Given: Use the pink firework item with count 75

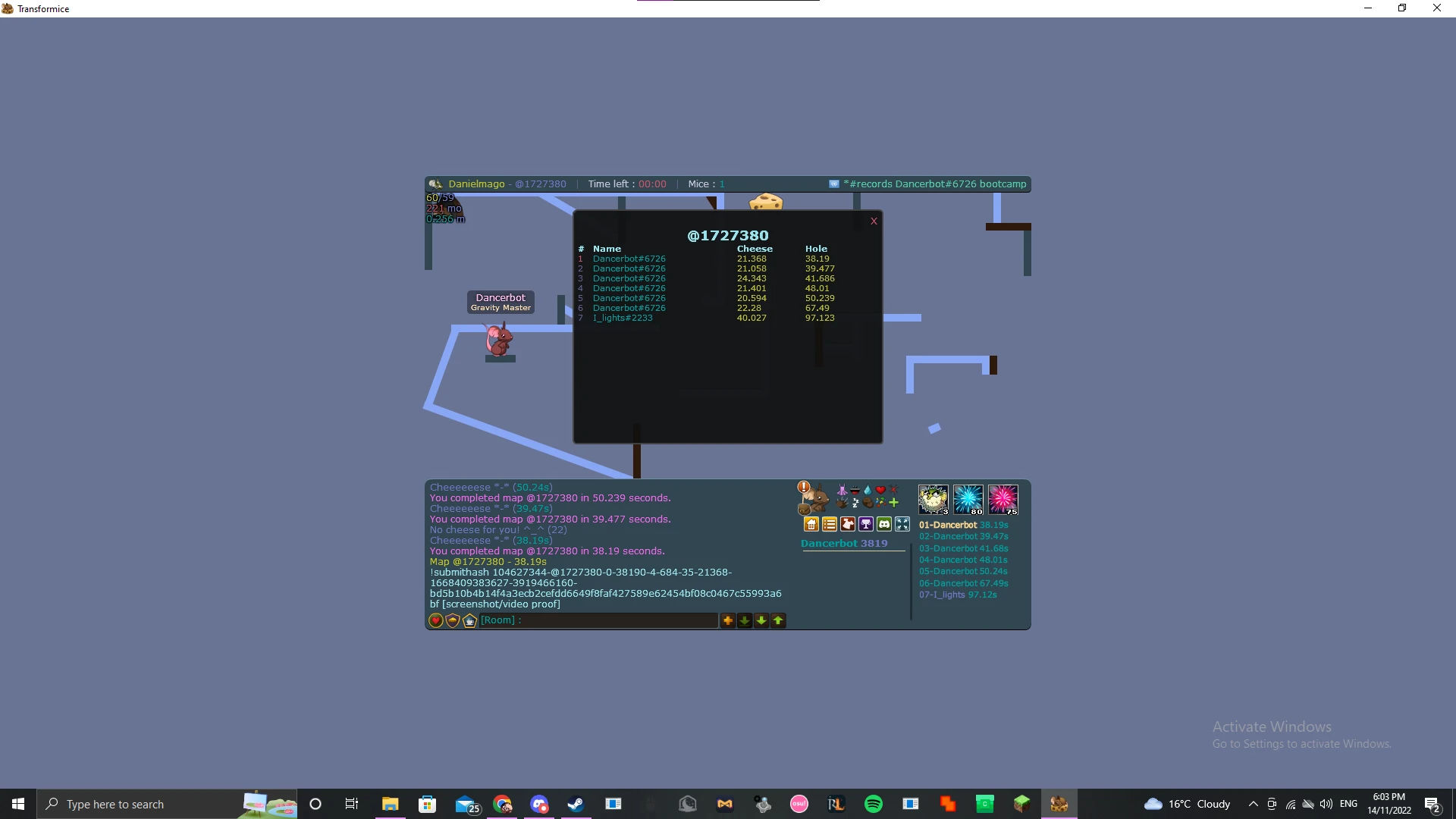Looking at the screenshot, I should coord(1003,500).
